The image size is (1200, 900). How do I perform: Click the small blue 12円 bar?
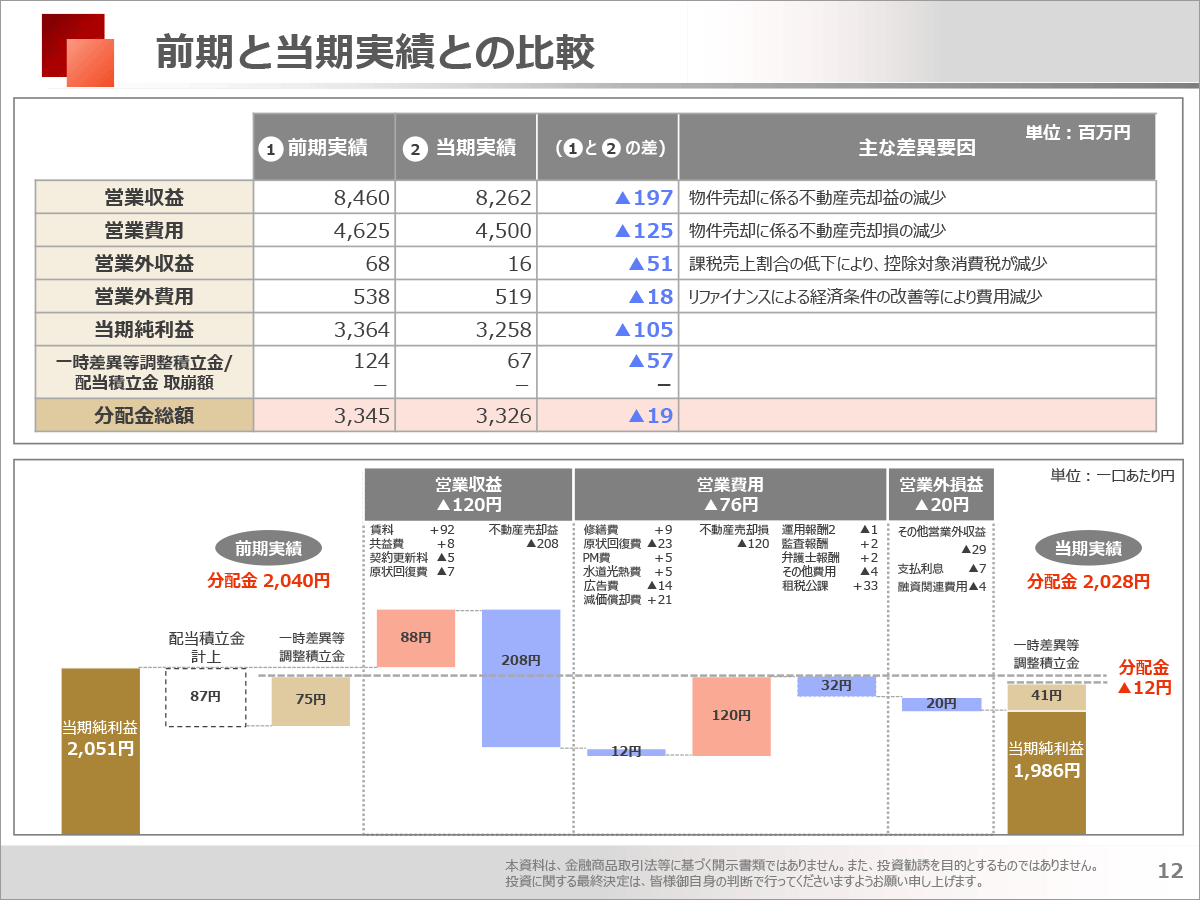626,752
